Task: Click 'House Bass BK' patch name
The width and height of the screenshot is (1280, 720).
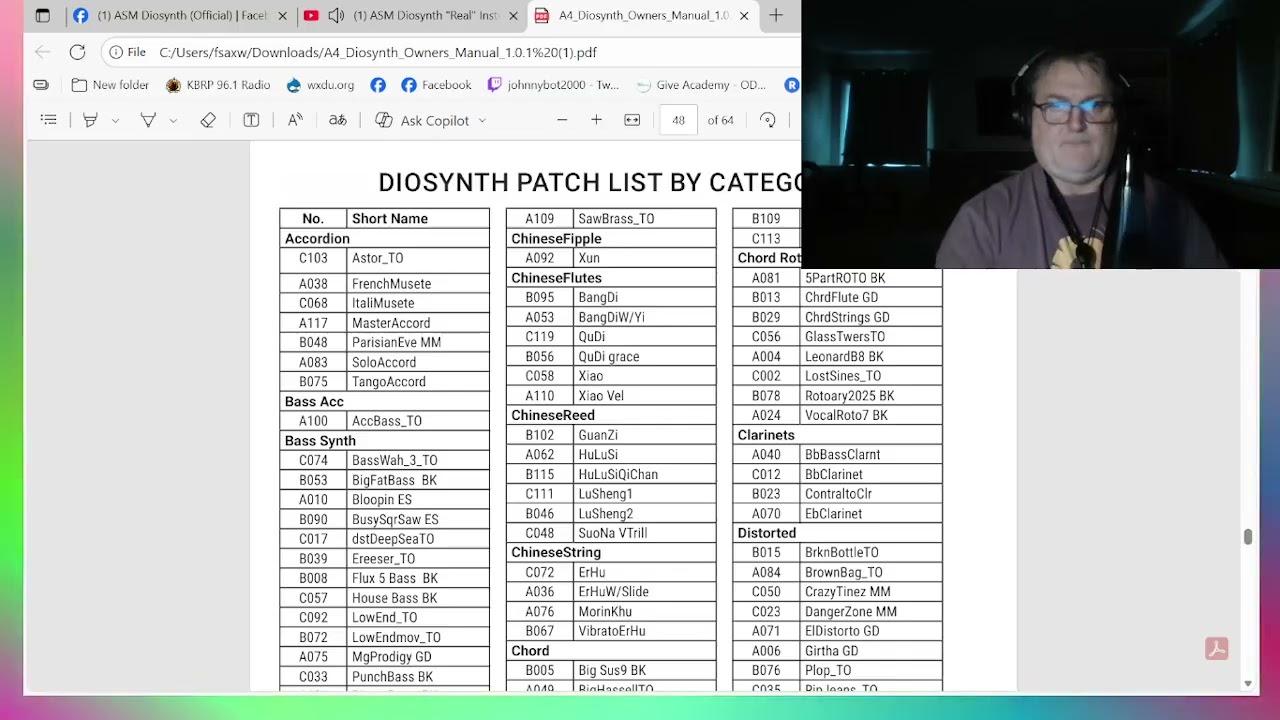Action: tap(394, 598)
